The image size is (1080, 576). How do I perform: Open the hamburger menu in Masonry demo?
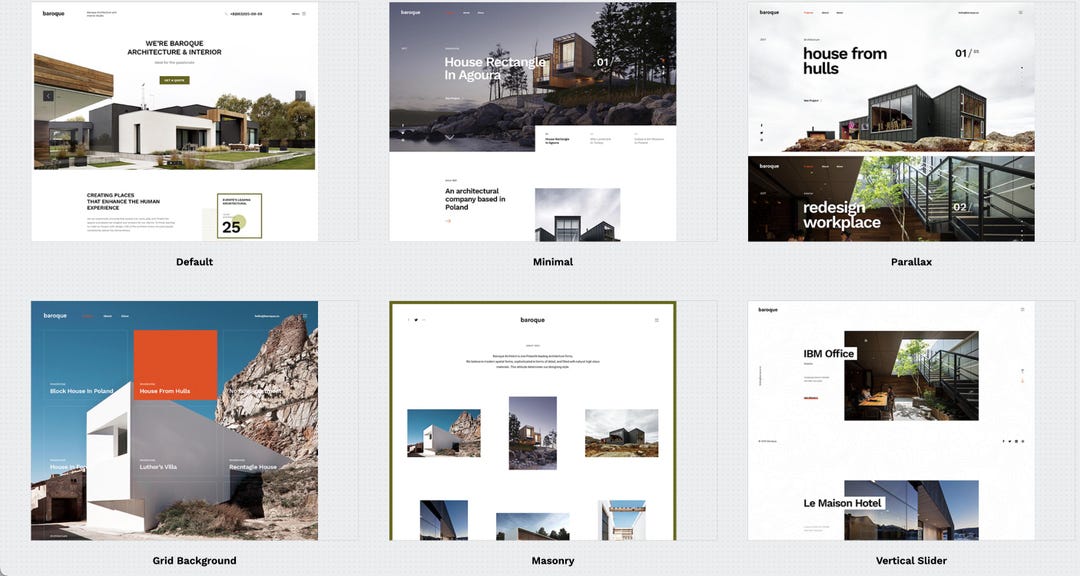pyautogui.click(x=656, y=320)
